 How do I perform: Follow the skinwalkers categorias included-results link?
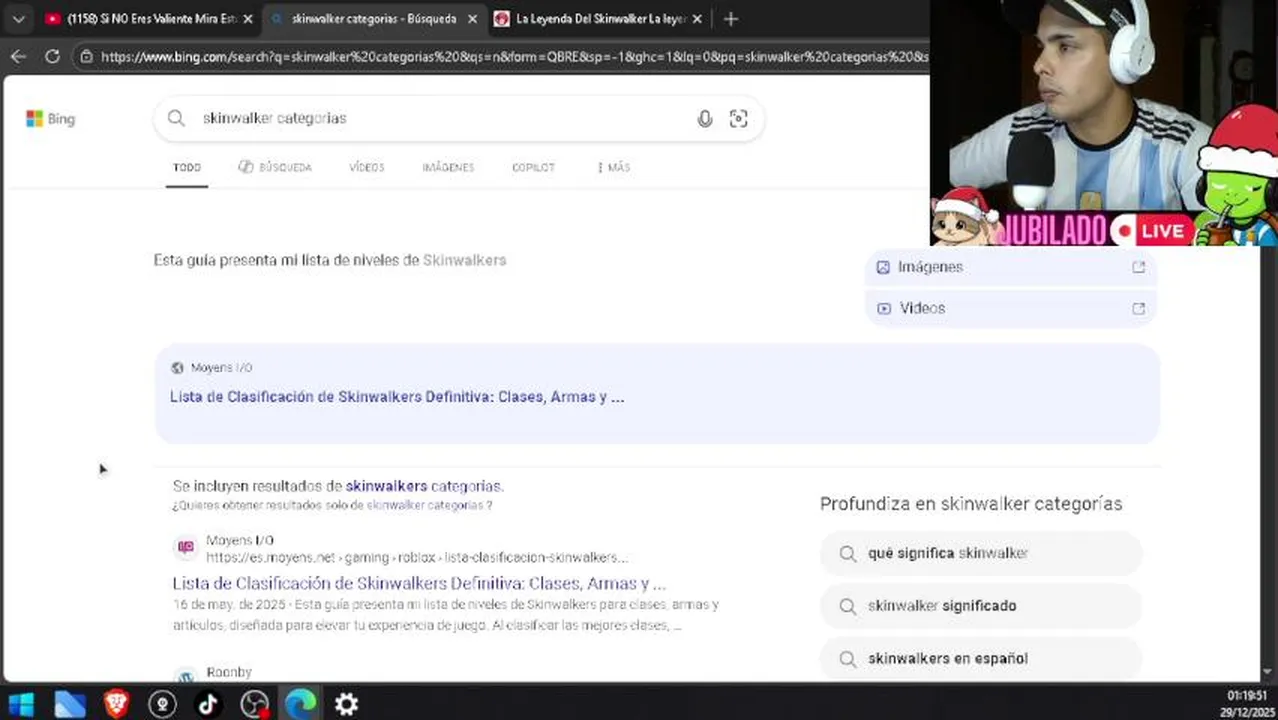tap(424, 486)
